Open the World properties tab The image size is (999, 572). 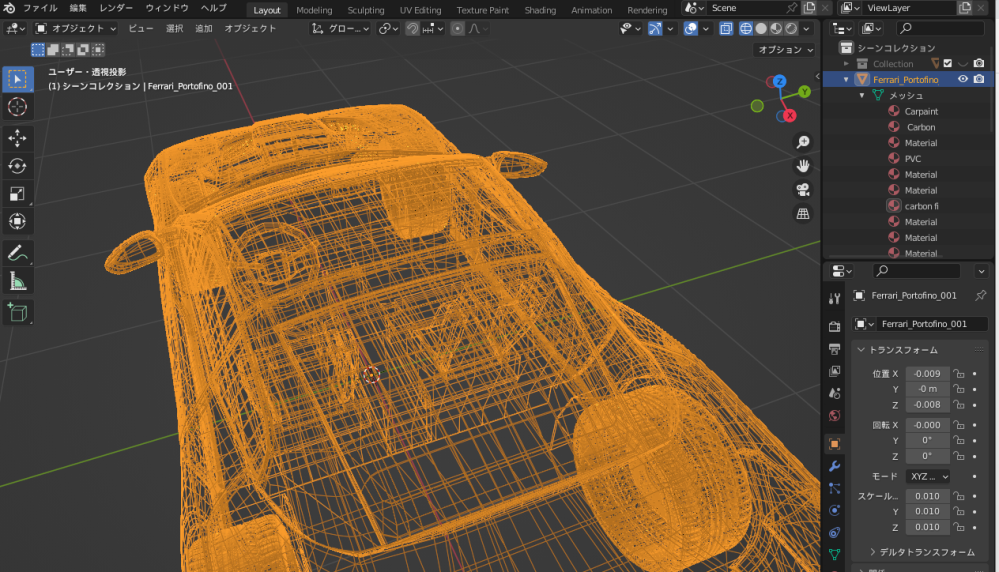(x=834, y=416)
